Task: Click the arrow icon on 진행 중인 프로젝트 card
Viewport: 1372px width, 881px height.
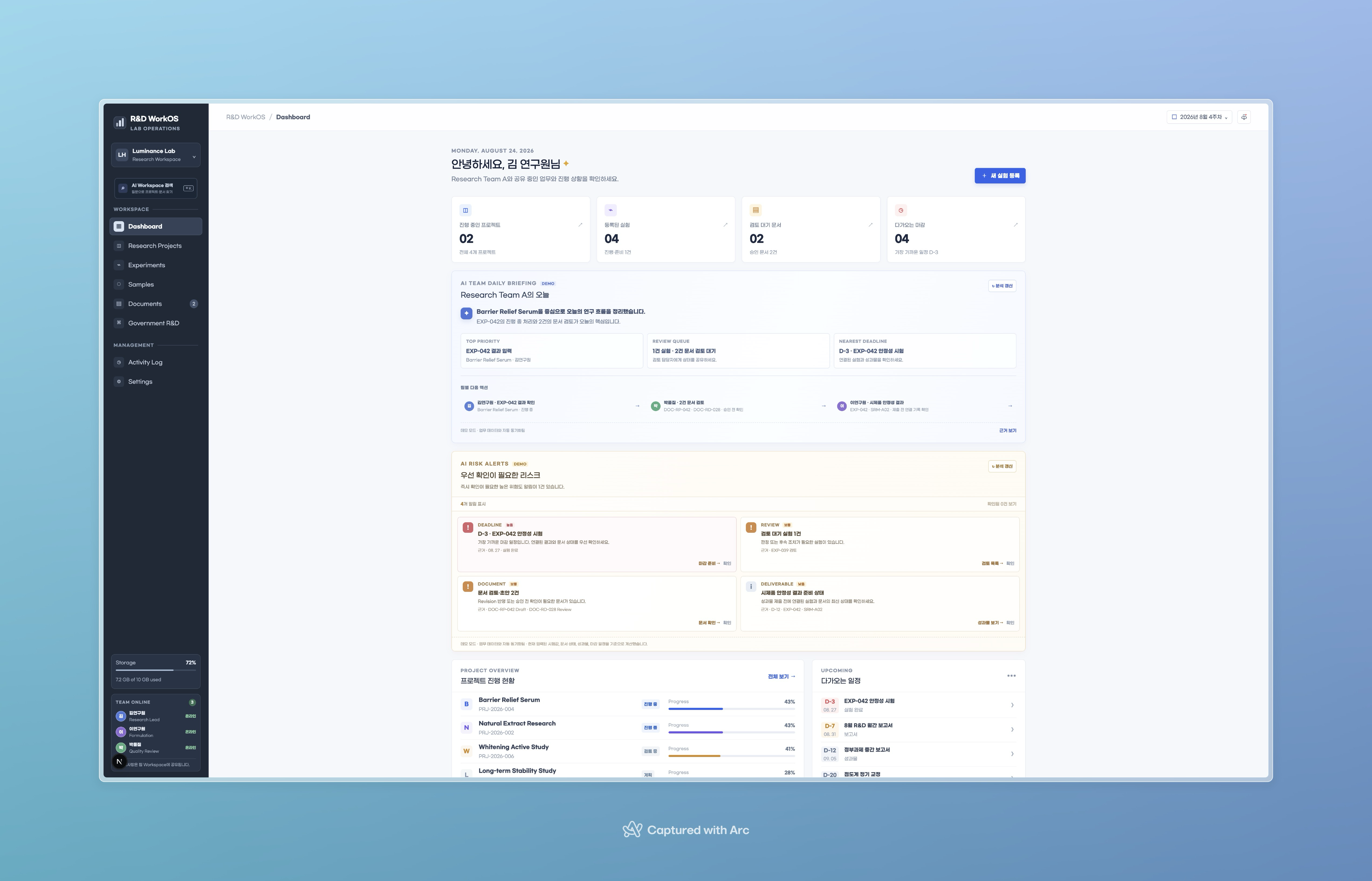Action: (580, 225)
